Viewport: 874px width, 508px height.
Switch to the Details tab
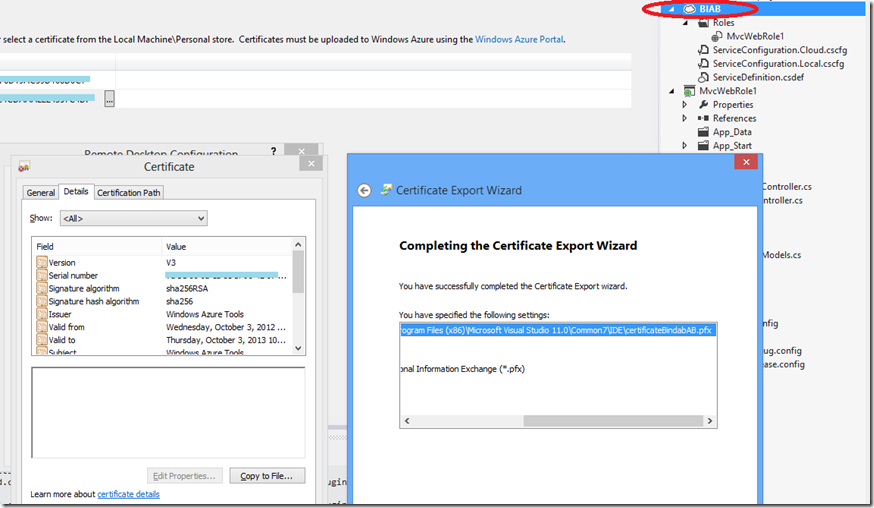coord(76,191)
